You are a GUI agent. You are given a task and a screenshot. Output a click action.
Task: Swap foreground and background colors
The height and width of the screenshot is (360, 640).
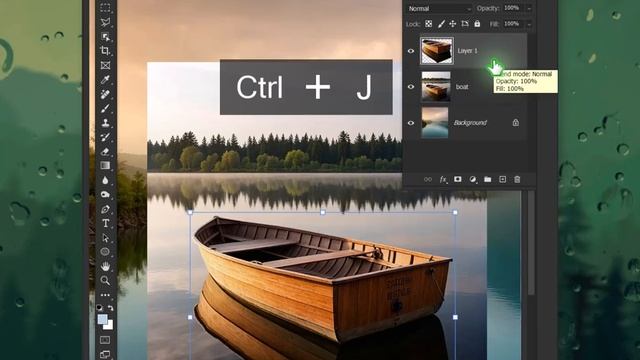pos(110,307)
